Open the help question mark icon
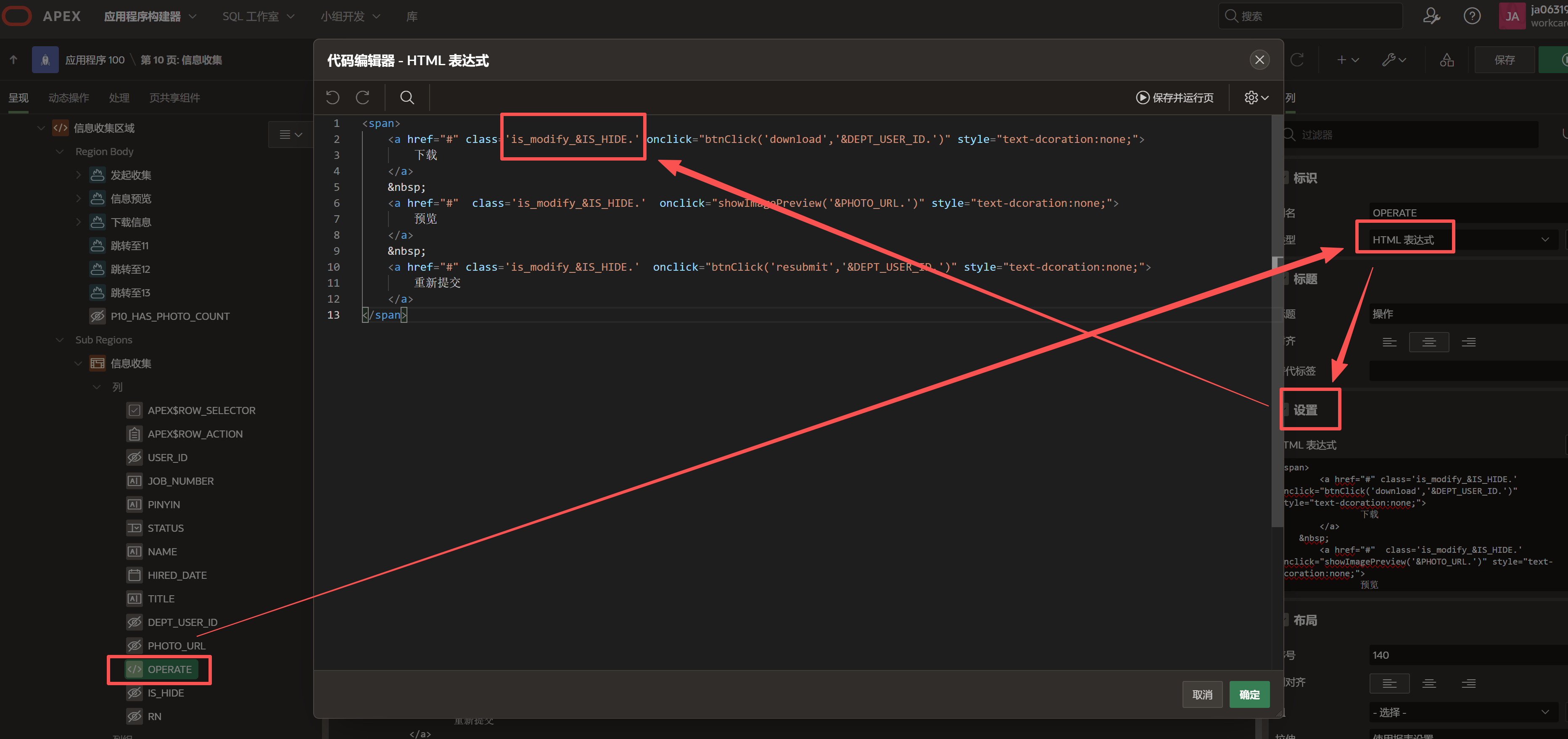The height and width of the screenshot is (739, 1568). point(1472,16)
